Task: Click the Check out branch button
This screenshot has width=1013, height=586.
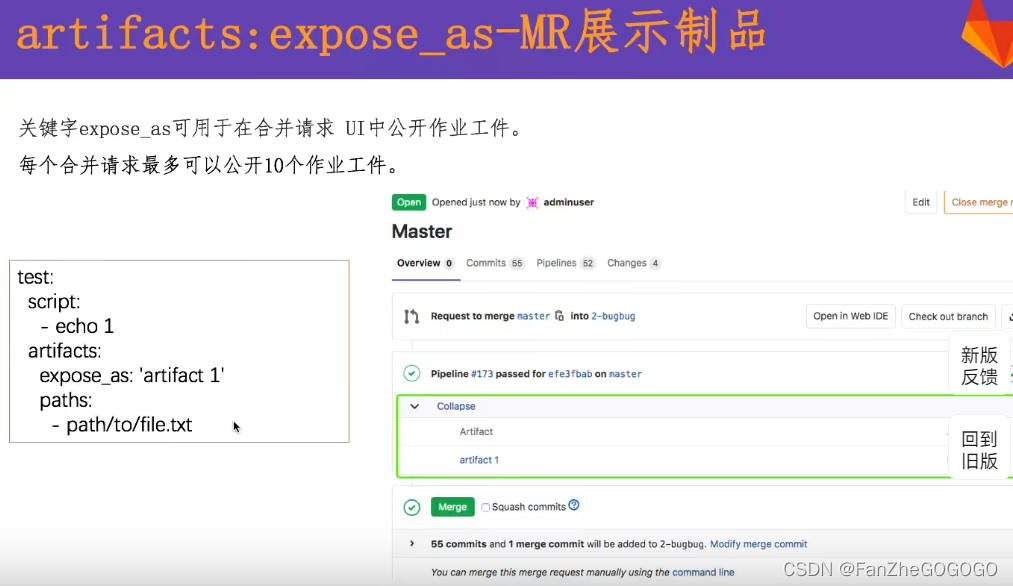Action: (947, 315)
